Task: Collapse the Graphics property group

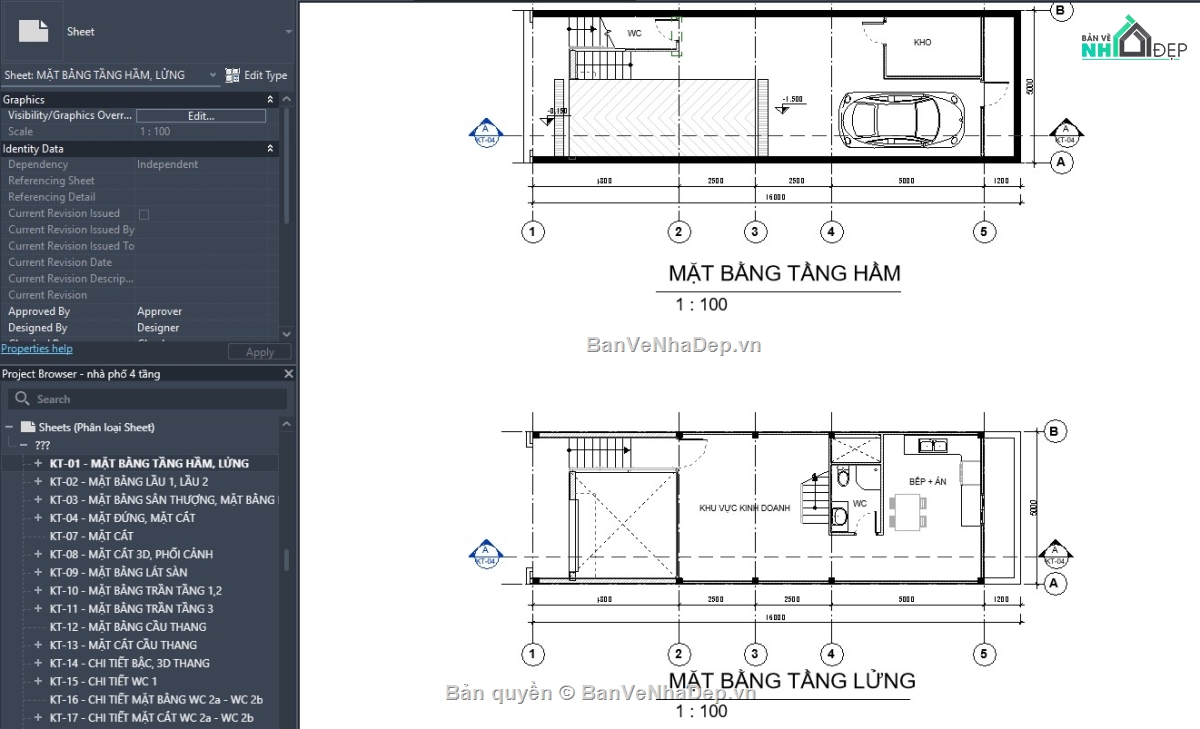Action: [270, 100]
